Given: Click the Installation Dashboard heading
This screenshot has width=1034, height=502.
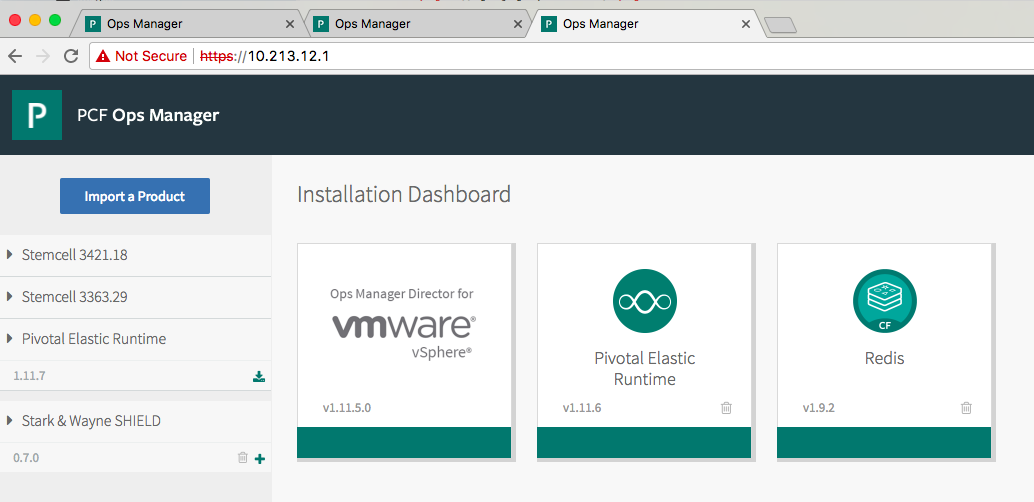Looking at the screenshot, I should (x=404, y=195).
